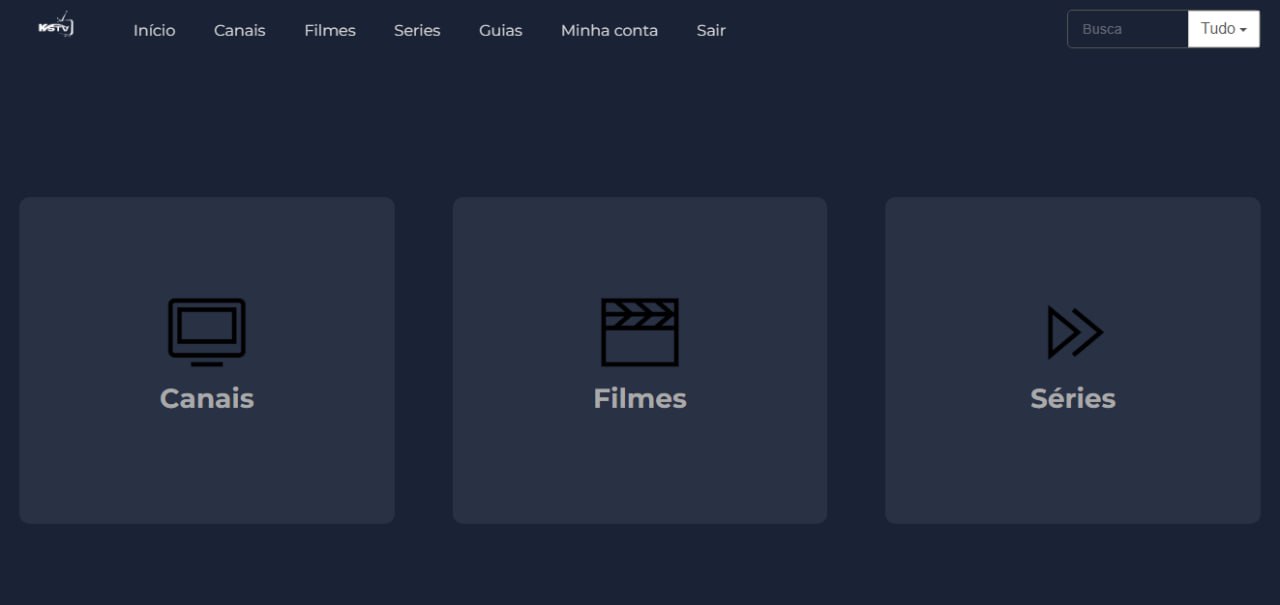Go to Início in the navigation bar
The image size is (1280, 605).
[x=154, y=30]
